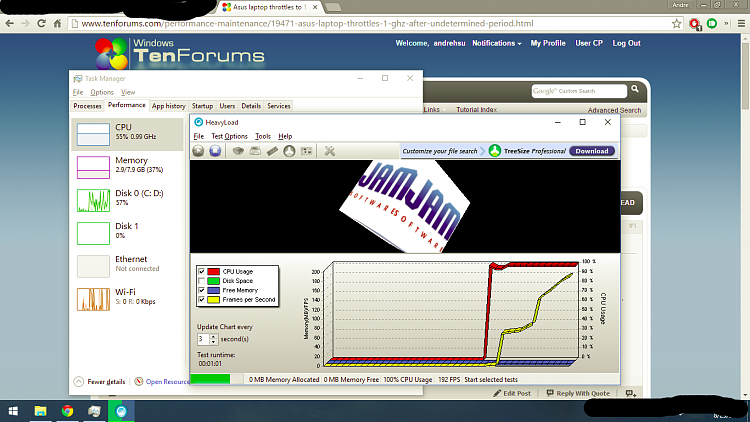Open HeavyLoad Test Options menu
This screenshot has height=422, width=750.
click(229, 136)
